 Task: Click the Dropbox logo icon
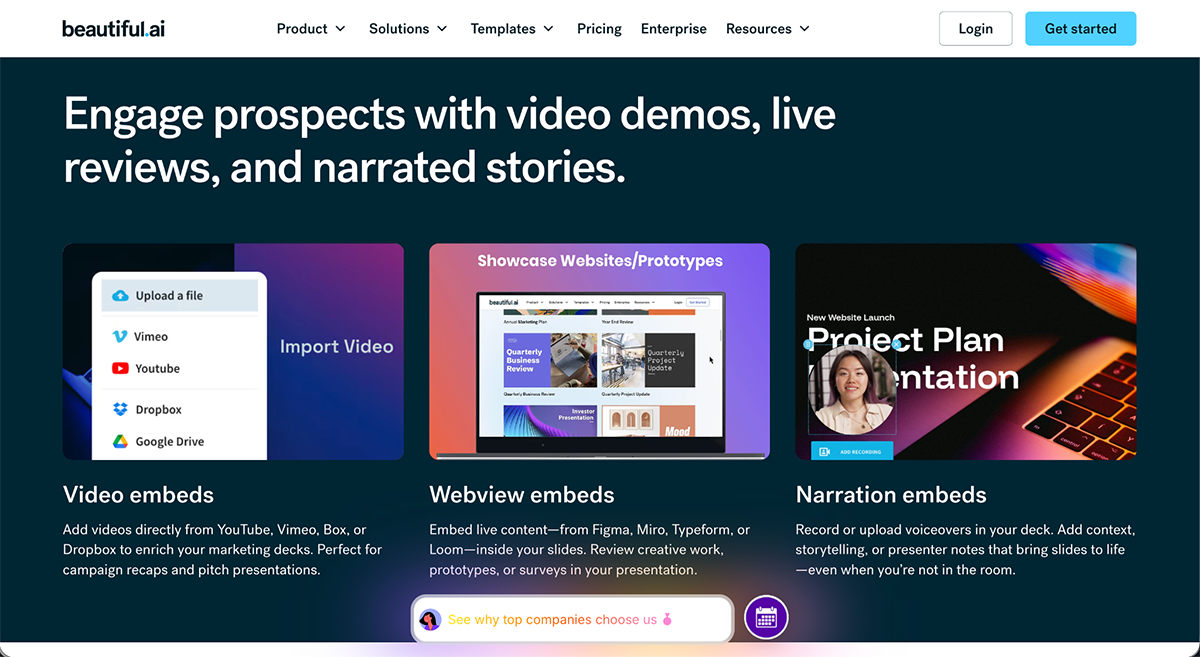[120, 409]
